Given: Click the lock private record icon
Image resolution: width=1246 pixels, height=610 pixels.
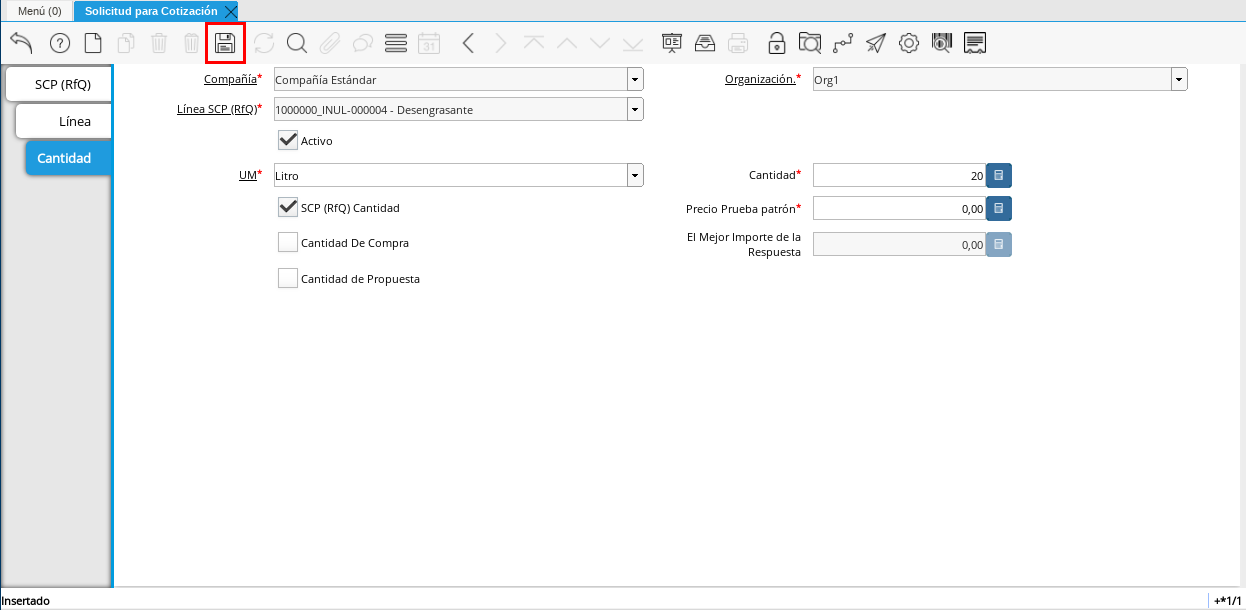Looking at the screenshot, I should tap(776, 43).
